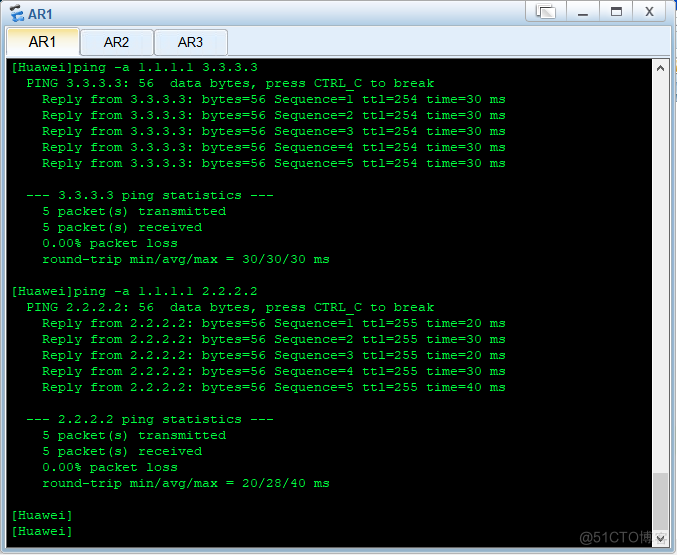
Task: Switch to the AR2 tab
Action: click(117, 42)
